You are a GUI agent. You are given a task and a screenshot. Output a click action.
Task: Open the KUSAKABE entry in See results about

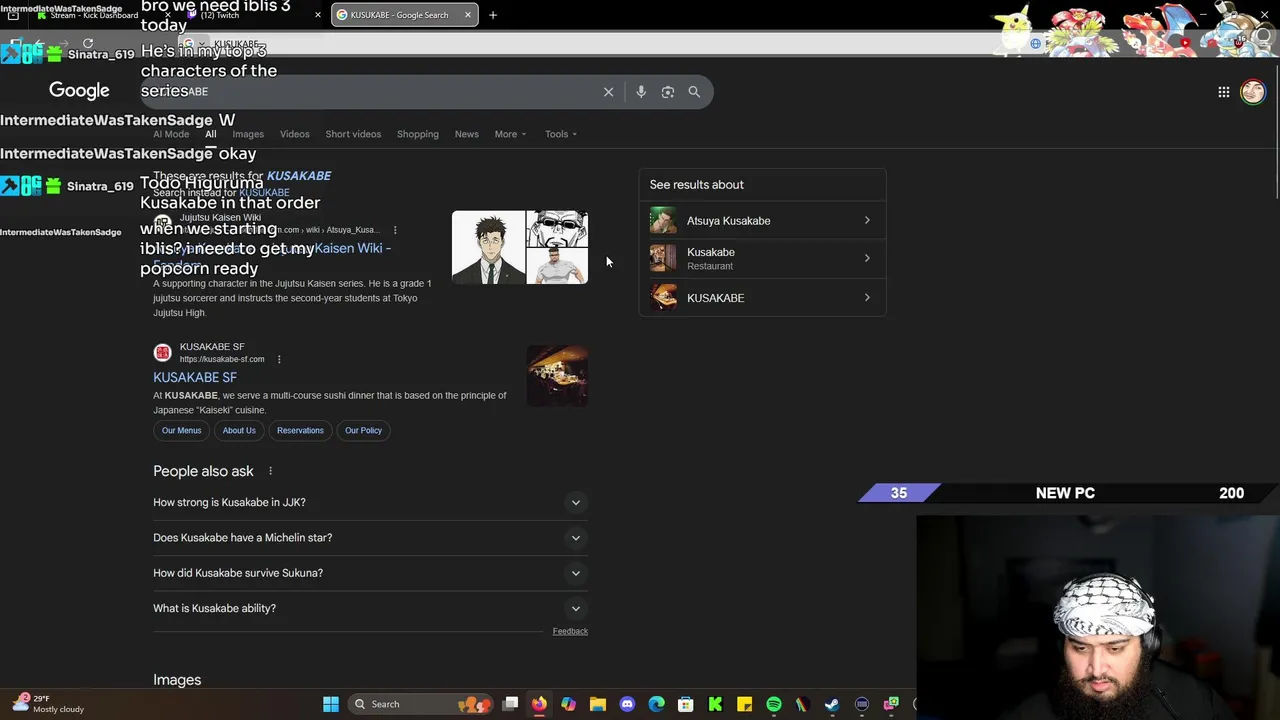pos(762,298)
